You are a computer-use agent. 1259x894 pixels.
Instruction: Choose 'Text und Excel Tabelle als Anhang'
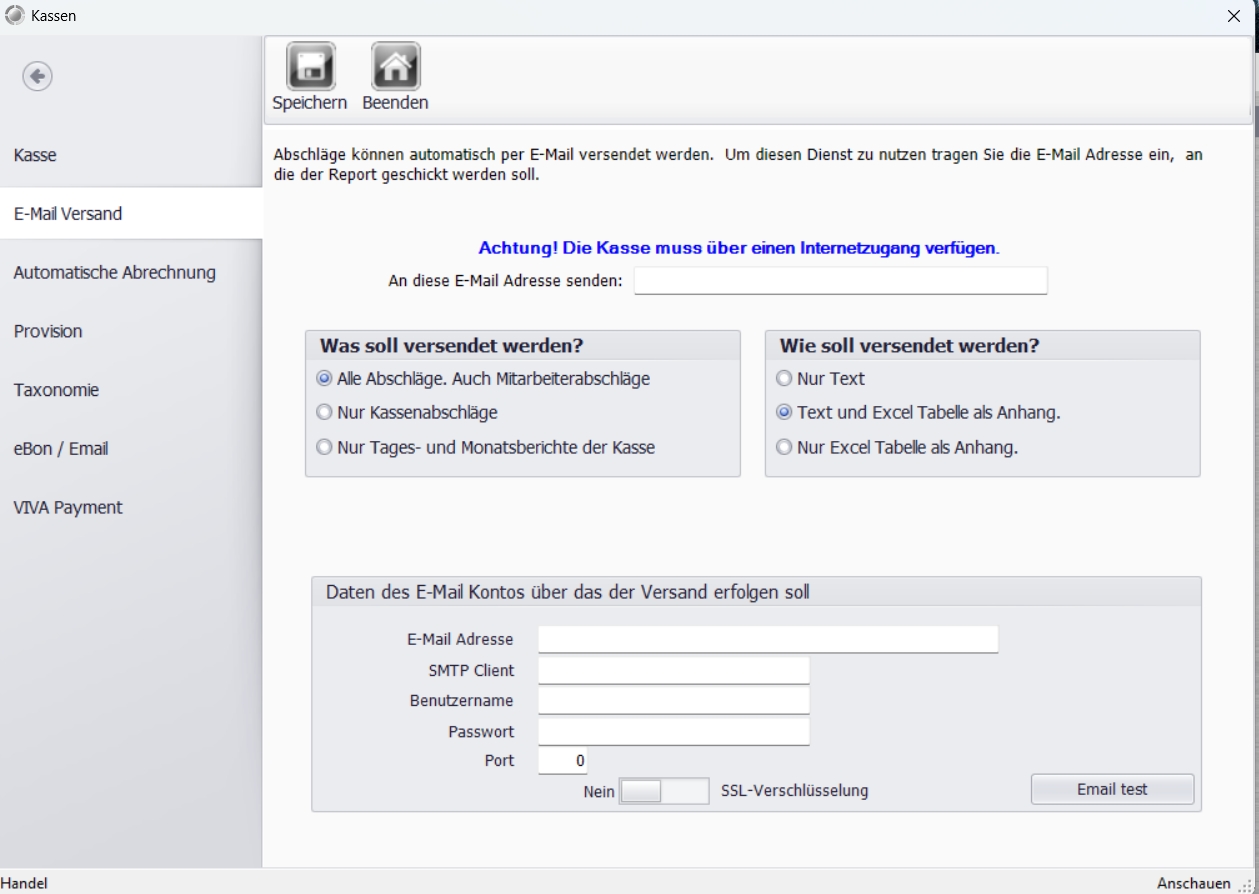pos(784,412)
